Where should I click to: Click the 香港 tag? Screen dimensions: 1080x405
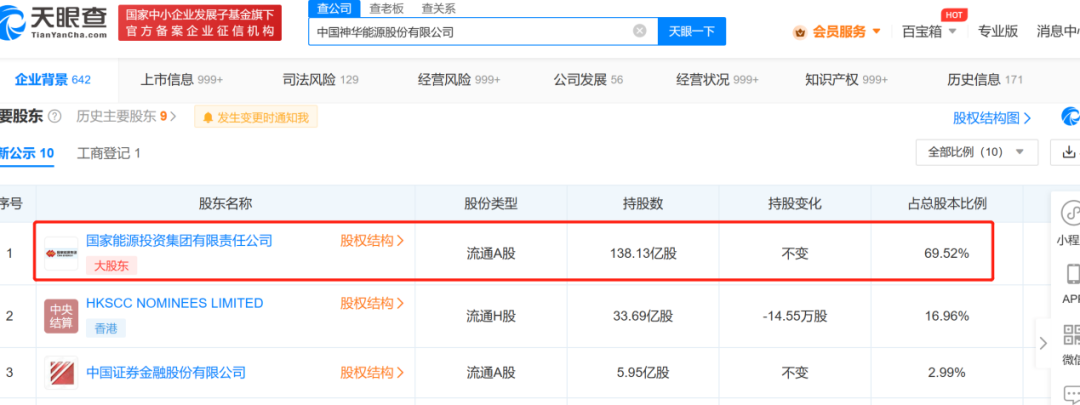[x=106, y=329]
